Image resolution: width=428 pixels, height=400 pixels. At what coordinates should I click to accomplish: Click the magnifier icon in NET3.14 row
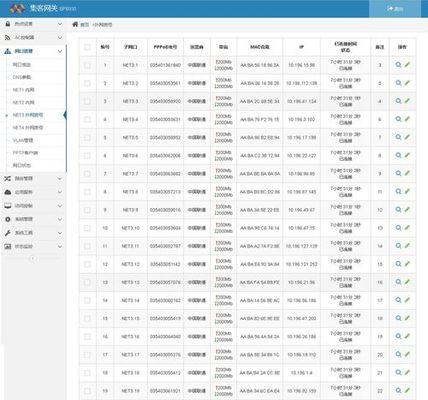(398, 300)
